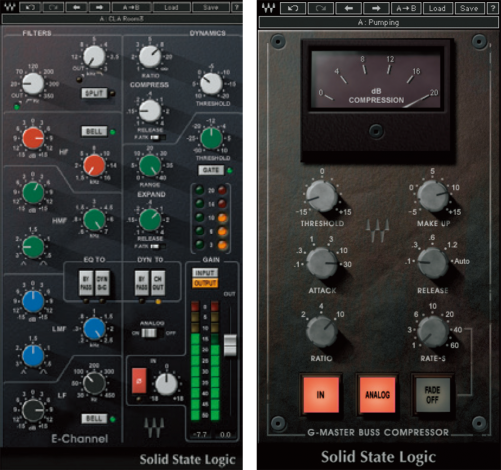501x470 pixels.
Task: Toggle EQ TO DYN S-C button
Action: [x=102, y=283]
